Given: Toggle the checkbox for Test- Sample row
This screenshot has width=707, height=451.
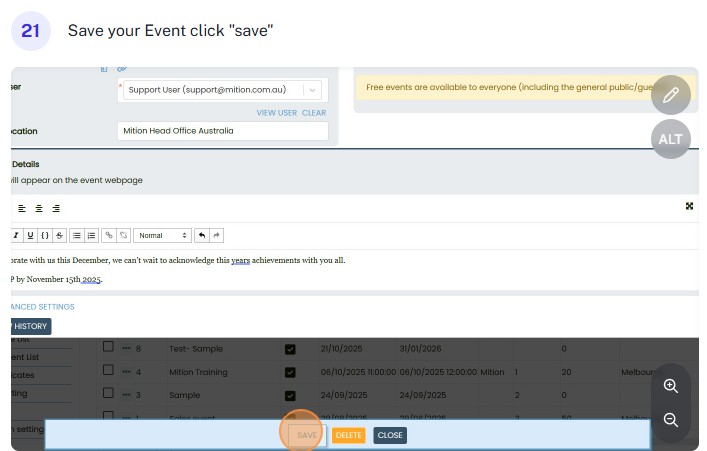Looking at the screenshot, I should [x=290, y=349].
